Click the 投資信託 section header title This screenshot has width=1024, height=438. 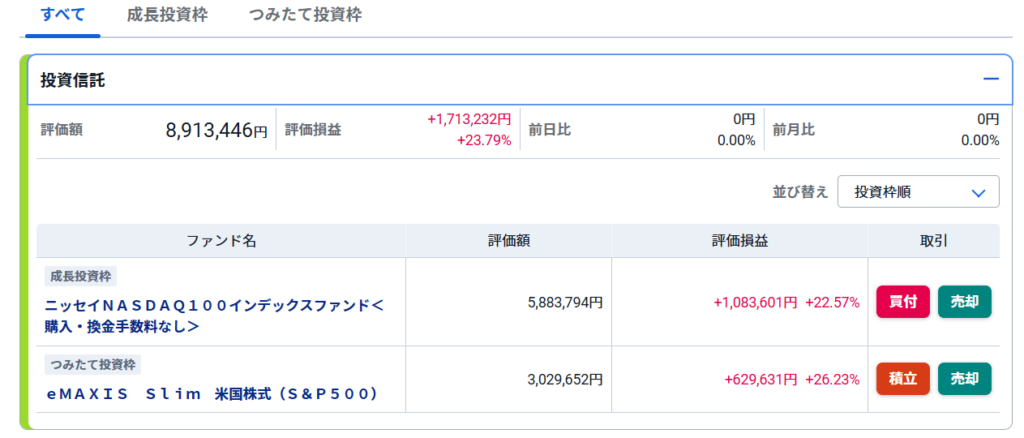72,80
